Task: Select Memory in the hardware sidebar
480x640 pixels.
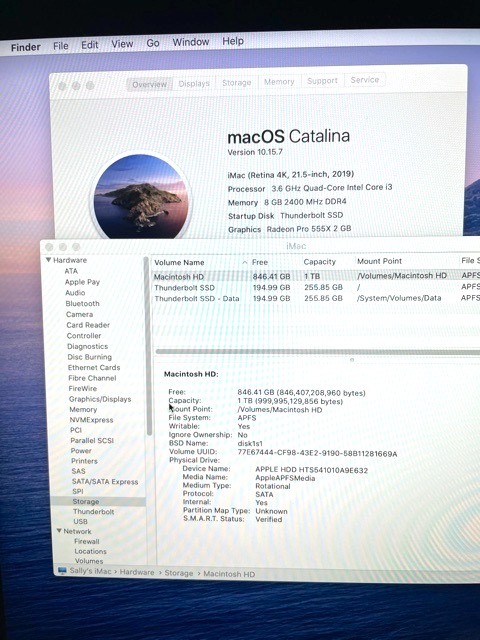Action: pyautogui.click(x=83, y=409)
